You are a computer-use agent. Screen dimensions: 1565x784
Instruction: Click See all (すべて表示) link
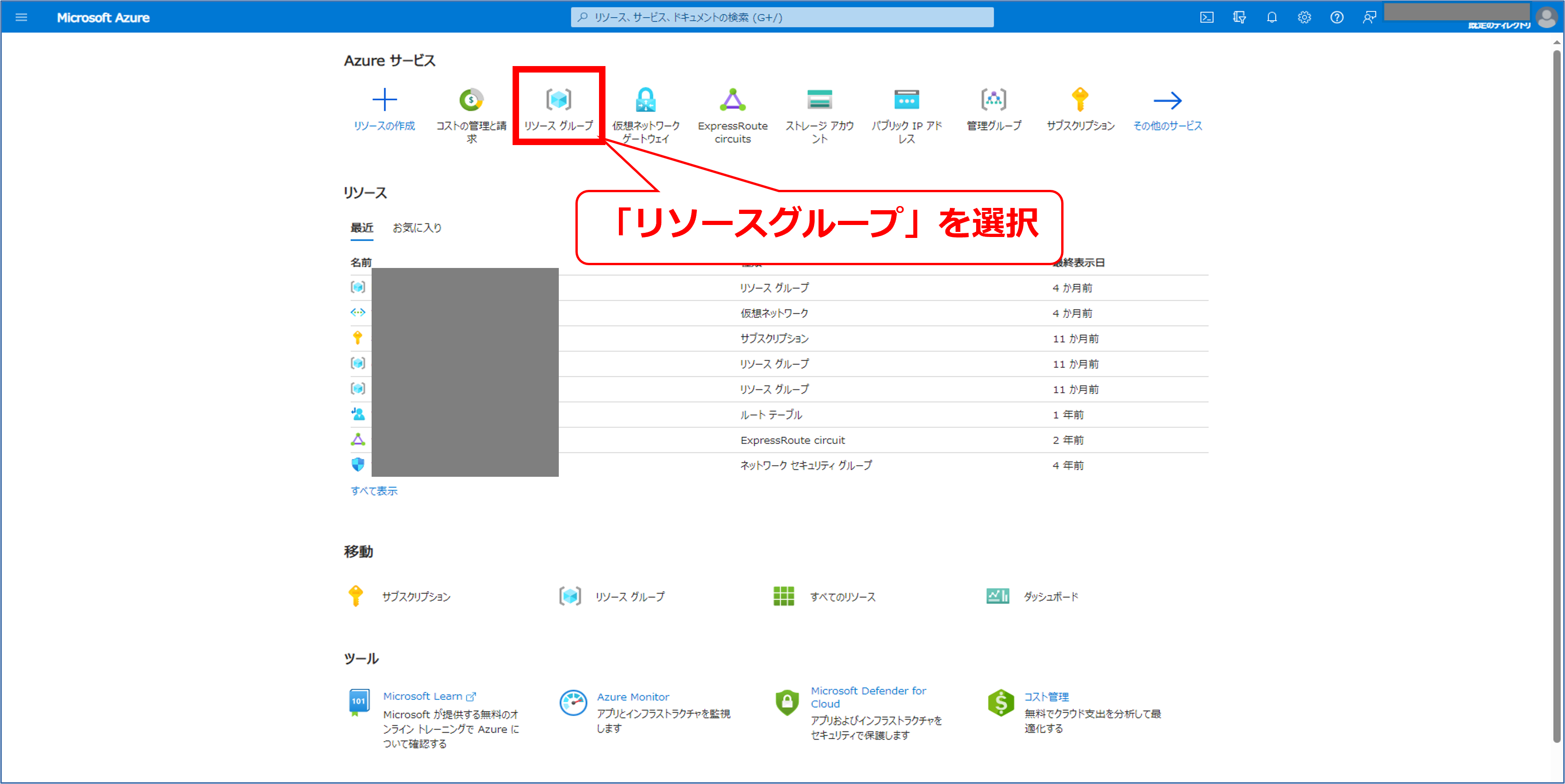pyautogui.click(x=373, y=491)
